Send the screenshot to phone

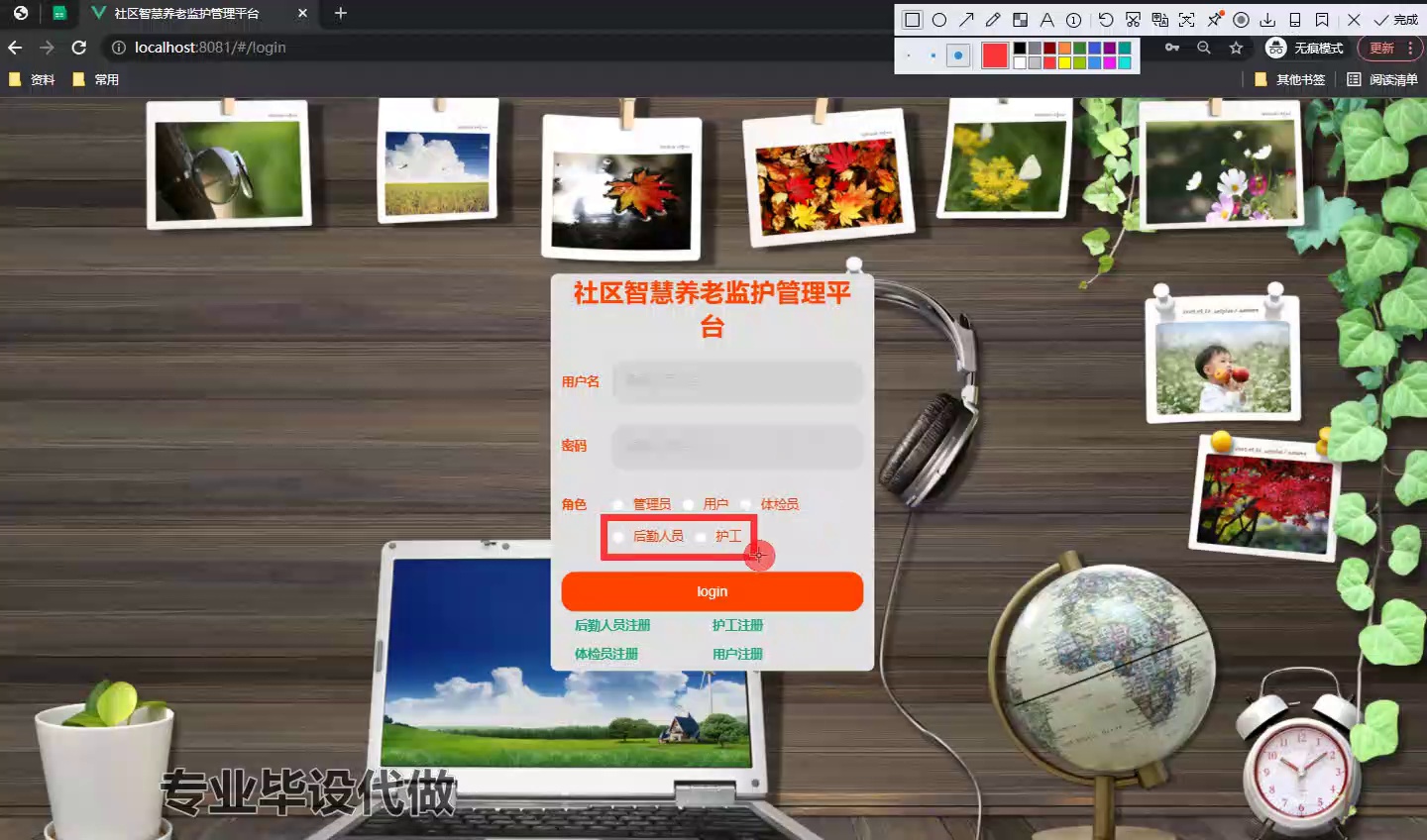(1294, 20)
